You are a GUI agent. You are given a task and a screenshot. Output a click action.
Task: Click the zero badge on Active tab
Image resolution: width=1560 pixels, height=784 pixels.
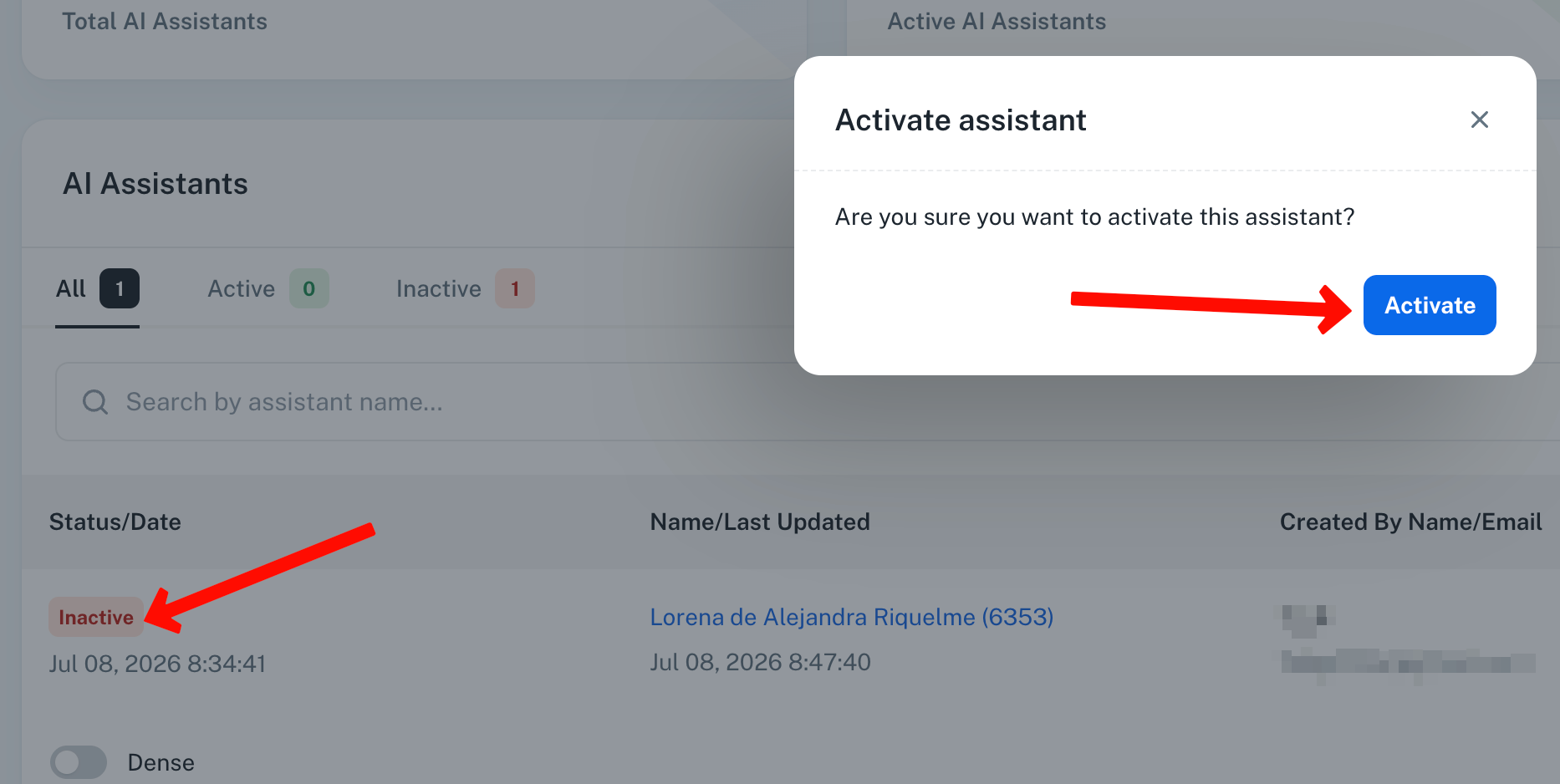tap(309, 288)
